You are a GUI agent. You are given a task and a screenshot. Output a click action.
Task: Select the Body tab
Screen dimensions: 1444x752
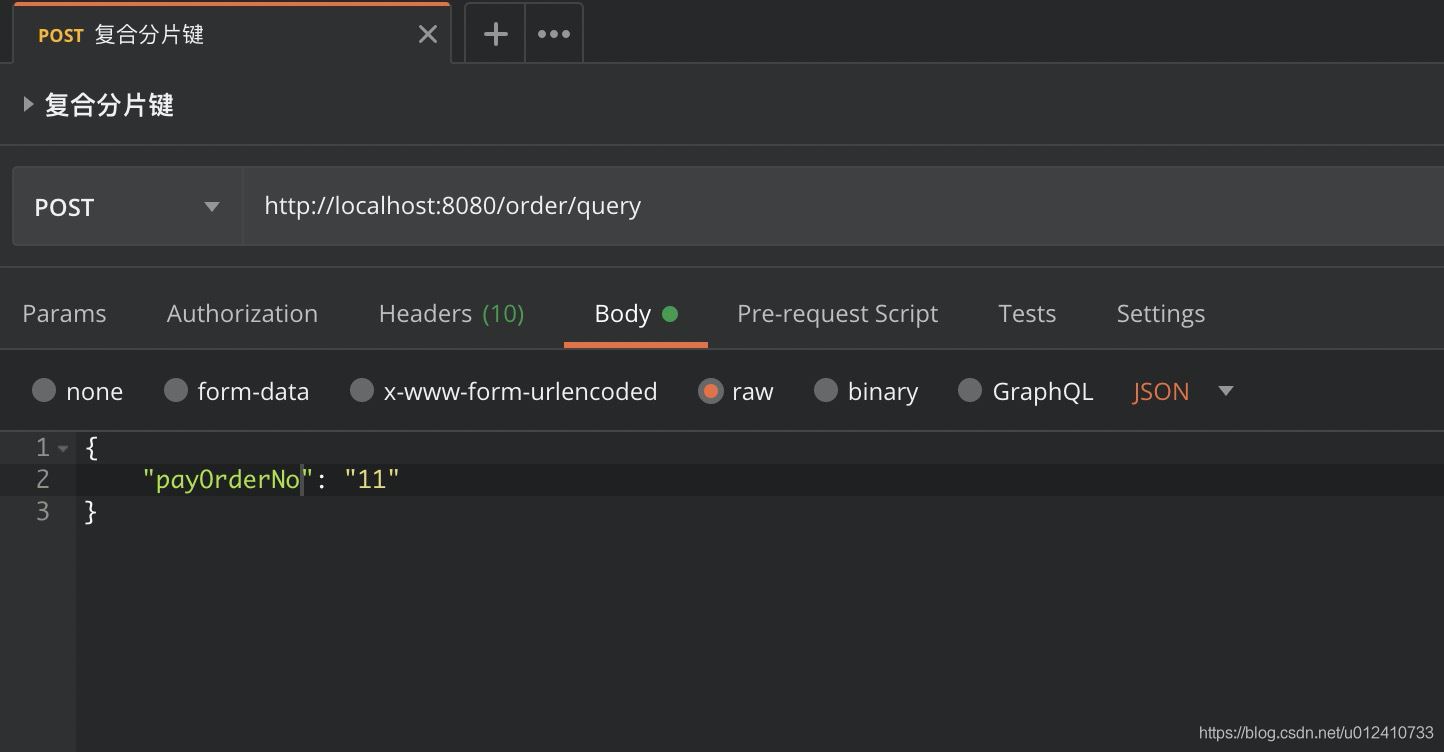tap(623, 314)
